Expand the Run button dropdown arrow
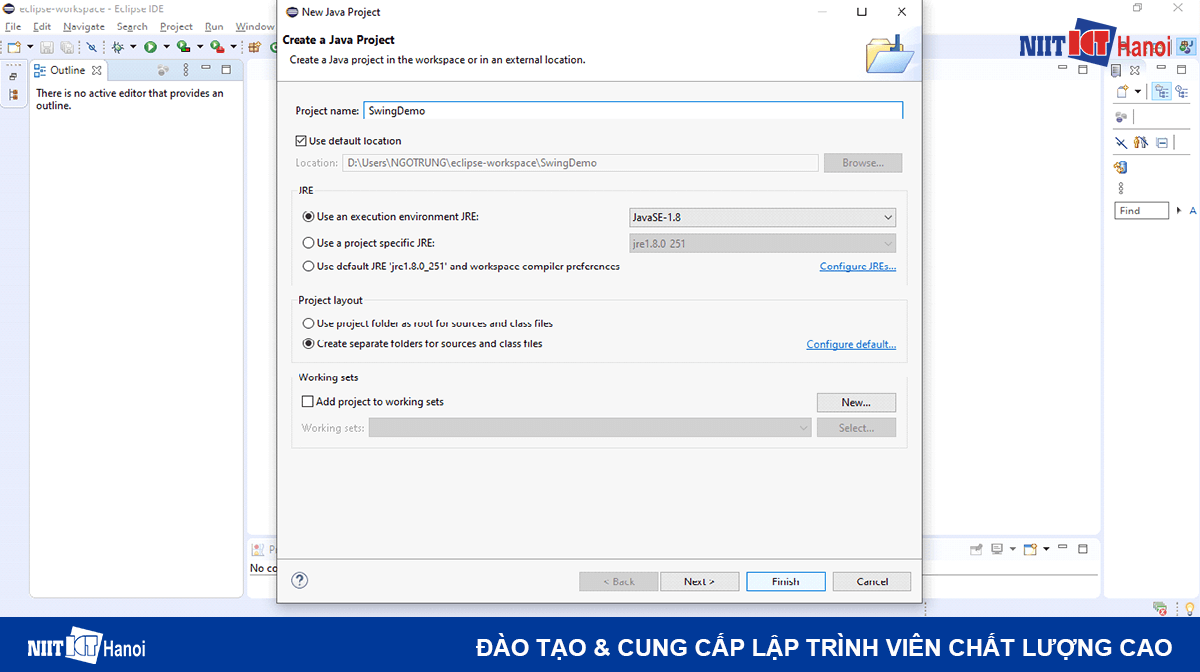 pos(166,46)
